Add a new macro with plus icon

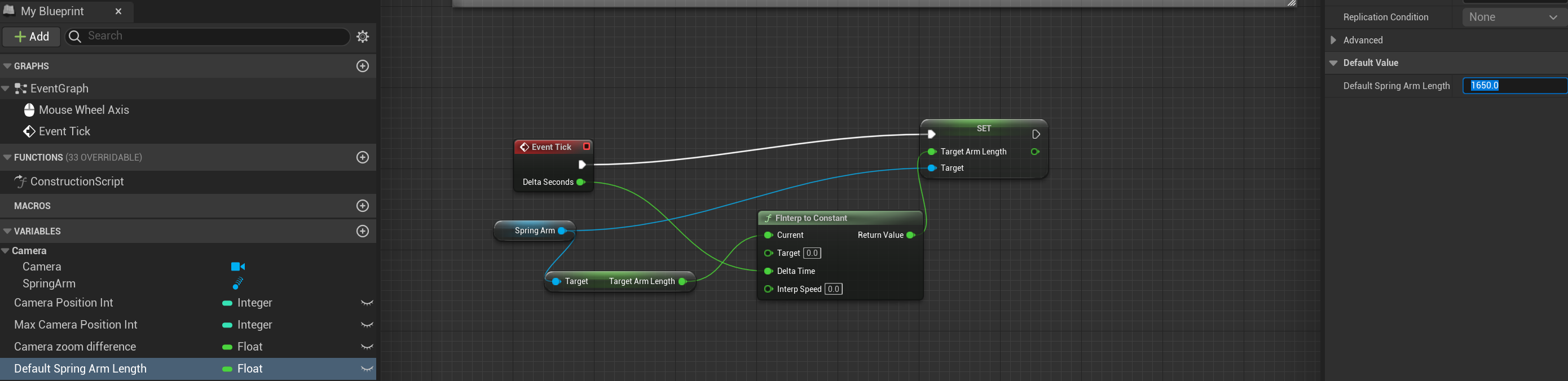pos(363,206)
